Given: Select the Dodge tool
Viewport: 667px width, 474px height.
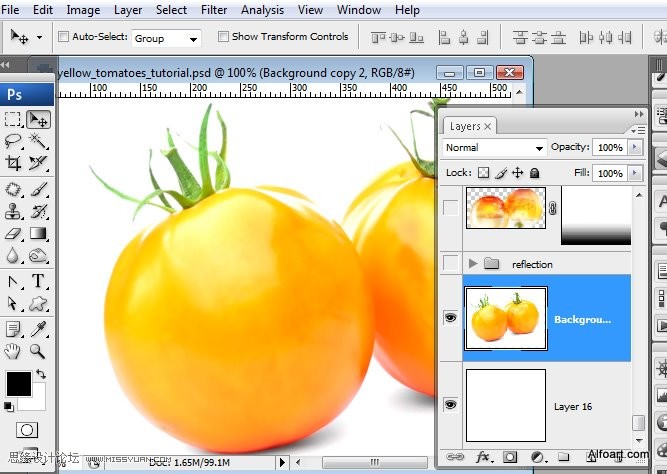Looking at the screenshot, I should point(38,255).
